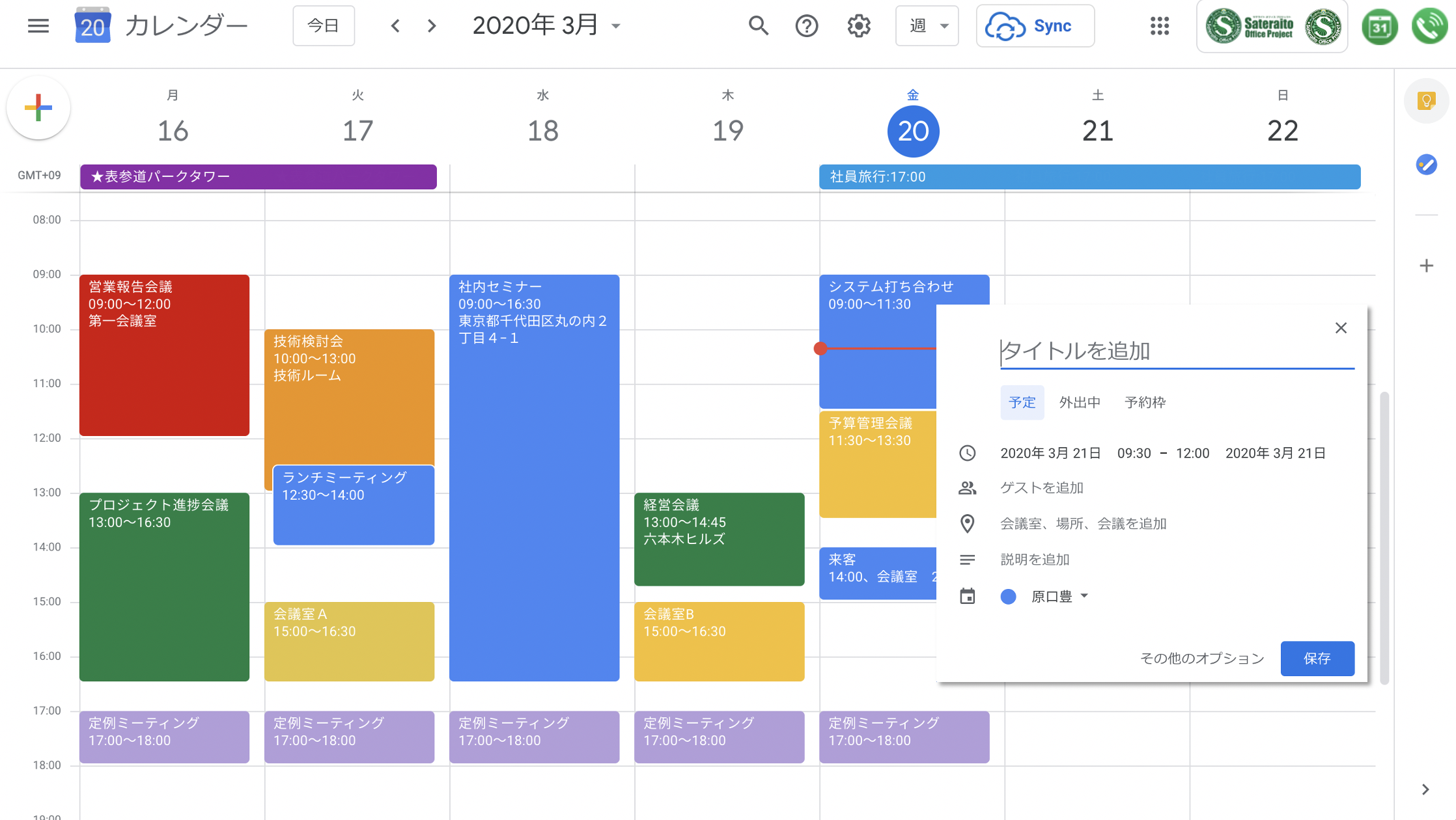Open 会議室B event on Thursday
The height and width of the screenshot is (820, 1456).
pyautogui.click(x=719, y=642)
